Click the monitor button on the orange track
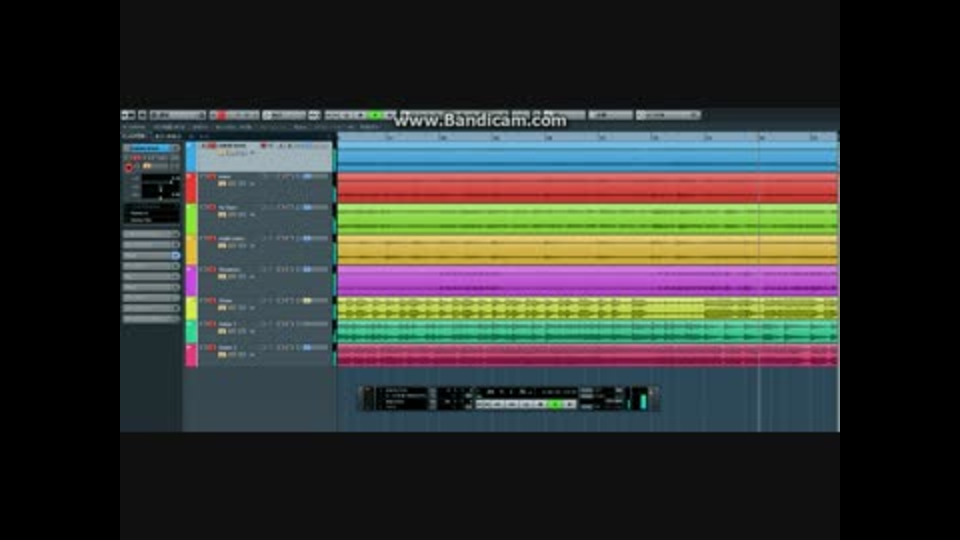Viewport: 960px width, 540px height. tap(222, 246)
